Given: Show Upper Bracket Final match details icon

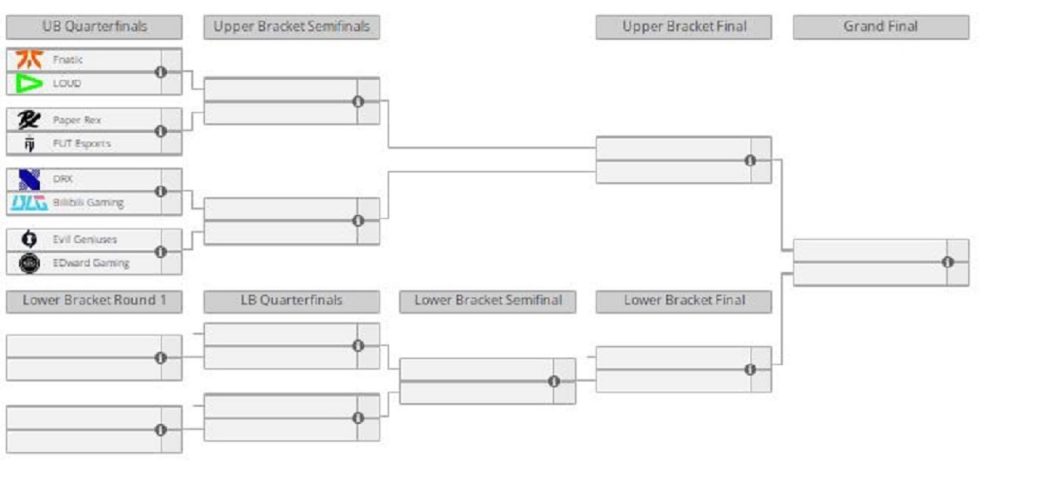Looking at the screenshot, I should (x=750, y=160).
